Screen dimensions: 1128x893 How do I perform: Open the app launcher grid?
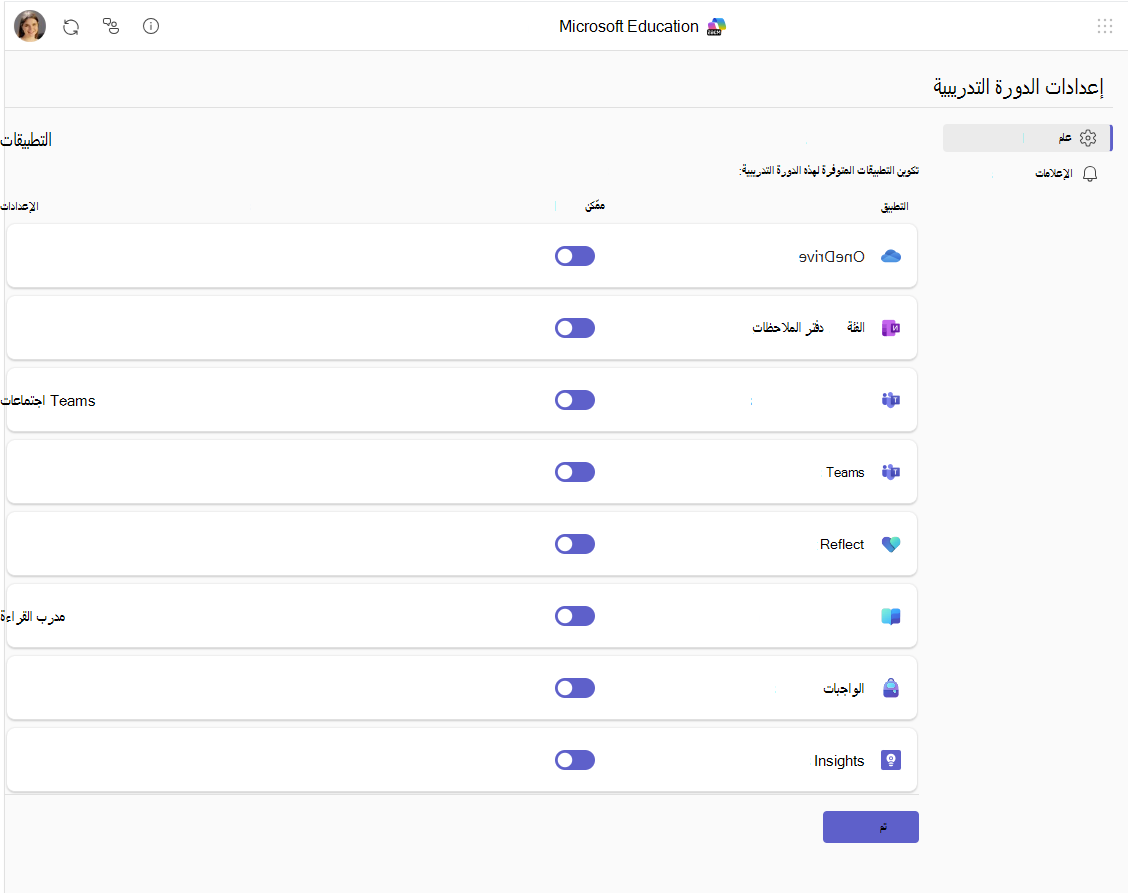tap(1104, 27)
